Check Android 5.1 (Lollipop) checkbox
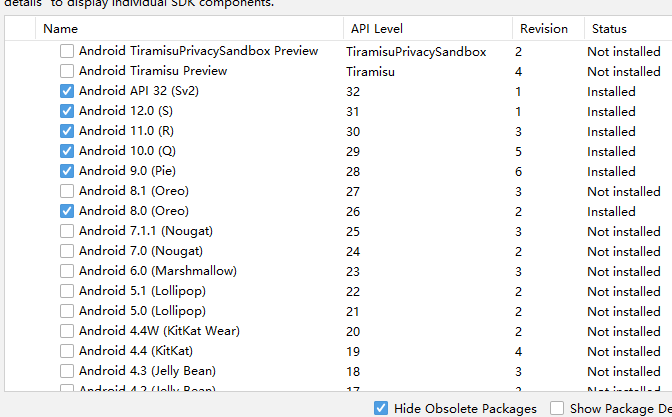 (66, 291)
